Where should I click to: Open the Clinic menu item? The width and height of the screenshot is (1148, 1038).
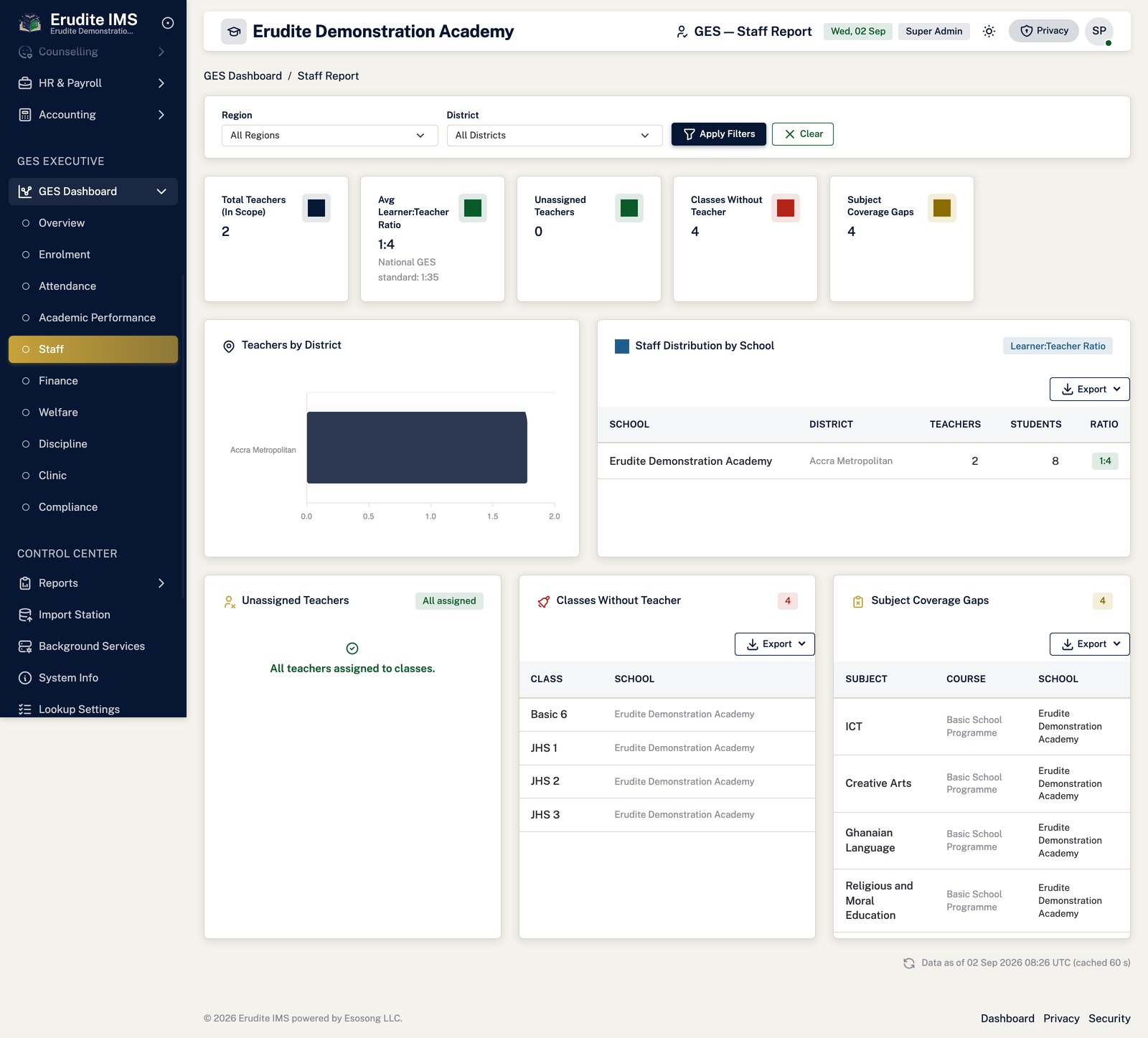click(x=93, y=476)
